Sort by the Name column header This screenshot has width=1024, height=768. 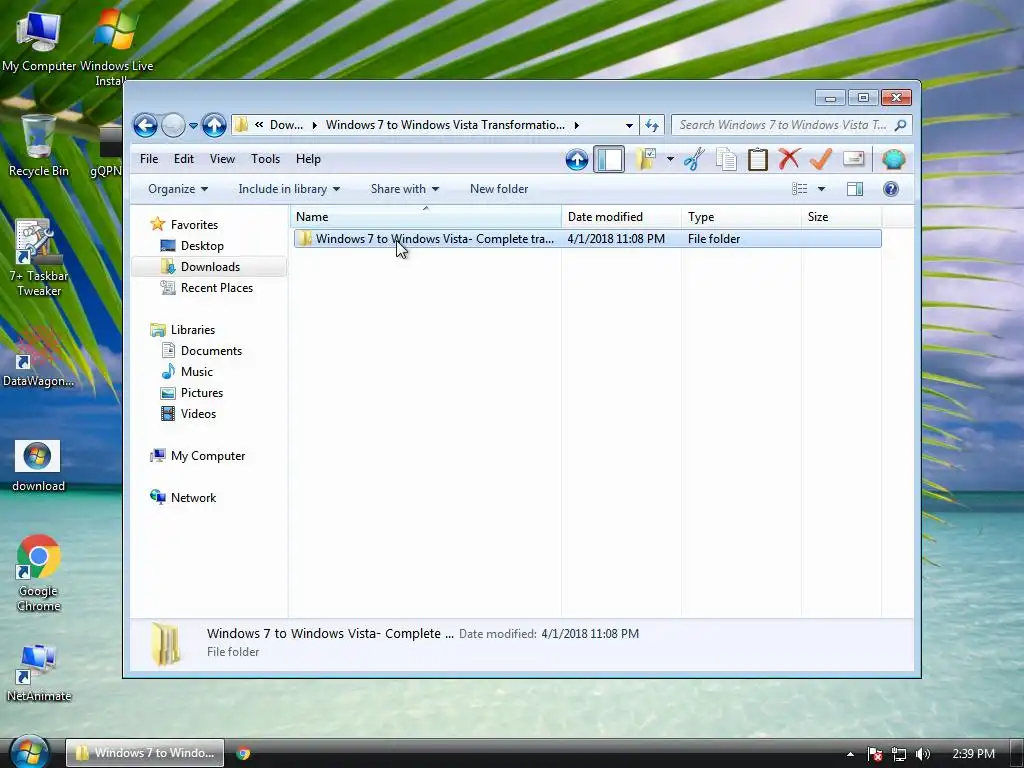[x=425, y=217]
